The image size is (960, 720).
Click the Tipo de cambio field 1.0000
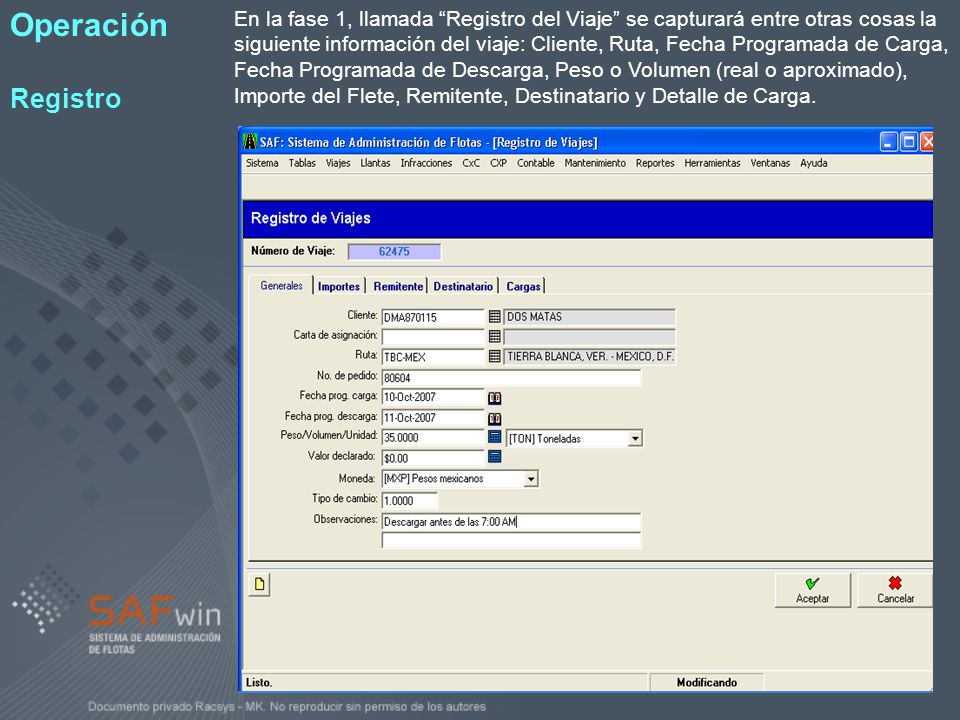tap(410, 501)
